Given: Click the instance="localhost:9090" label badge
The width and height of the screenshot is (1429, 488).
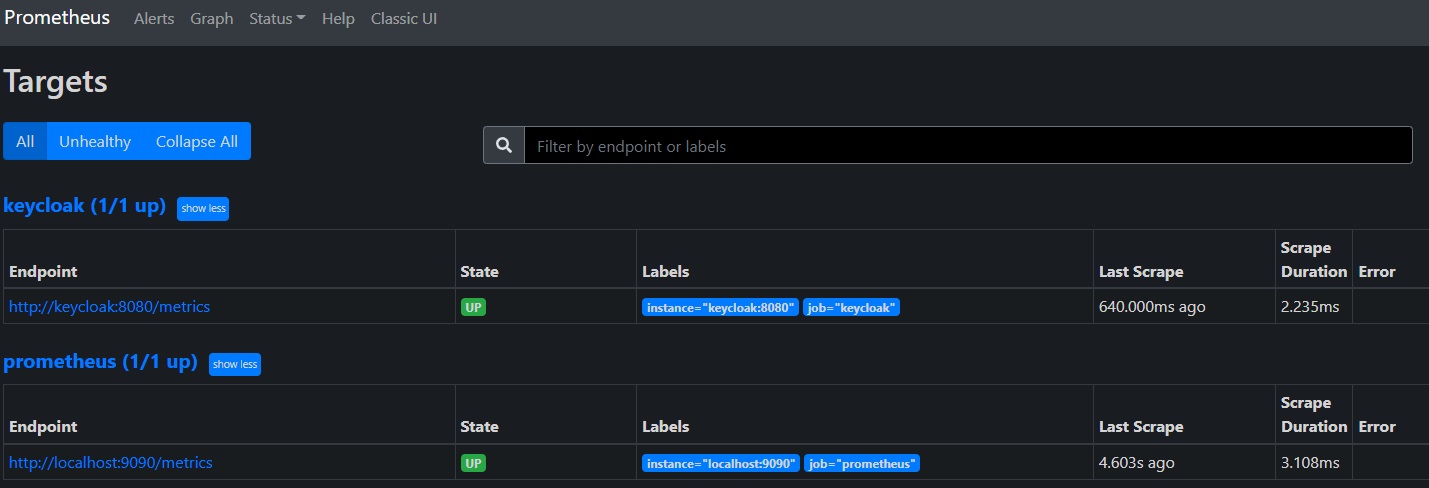Looking at the screenshot, I should (721, 463).
